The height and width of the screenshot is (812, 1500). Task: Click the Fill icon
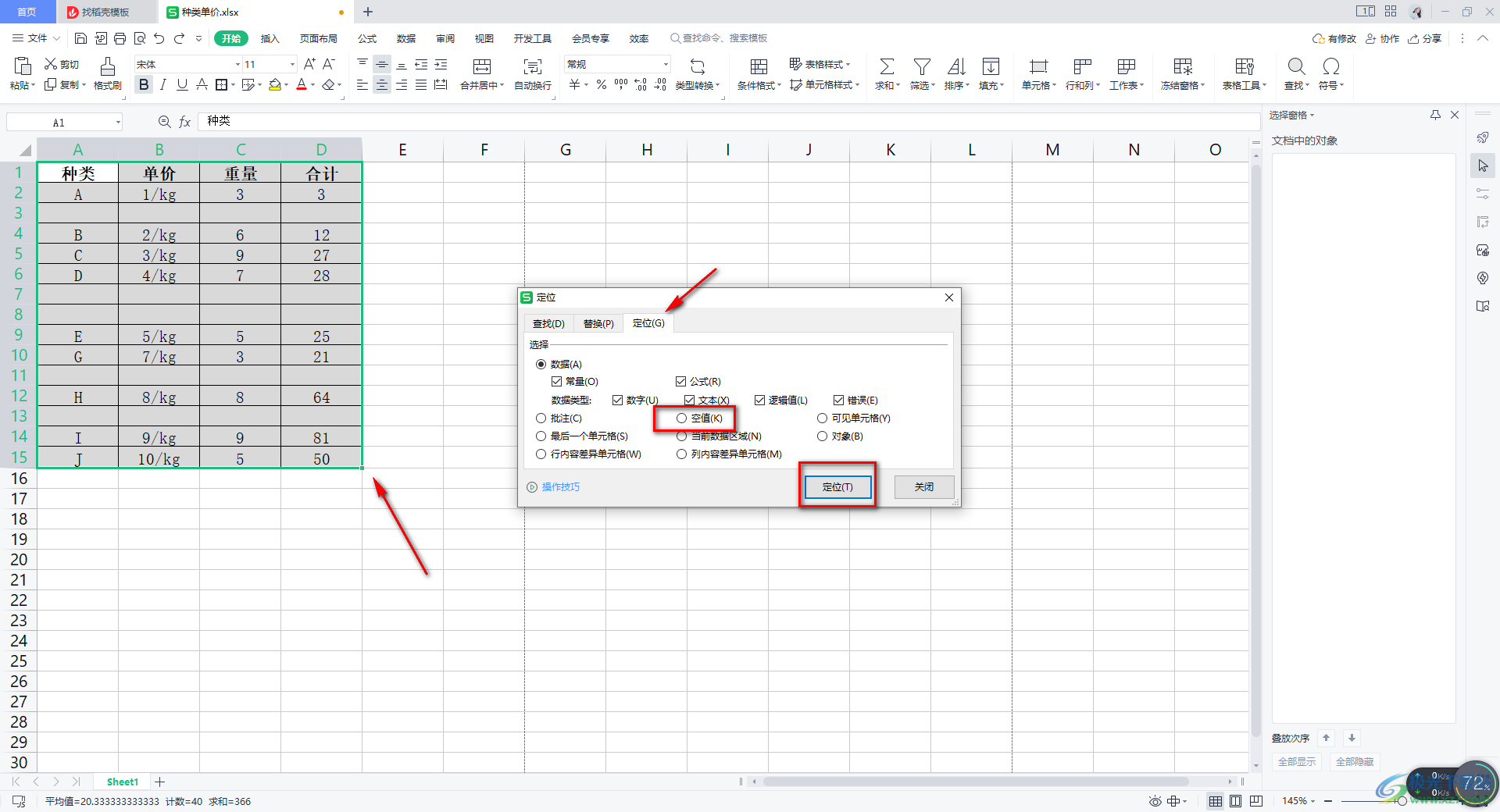click(x=991, y=66)
